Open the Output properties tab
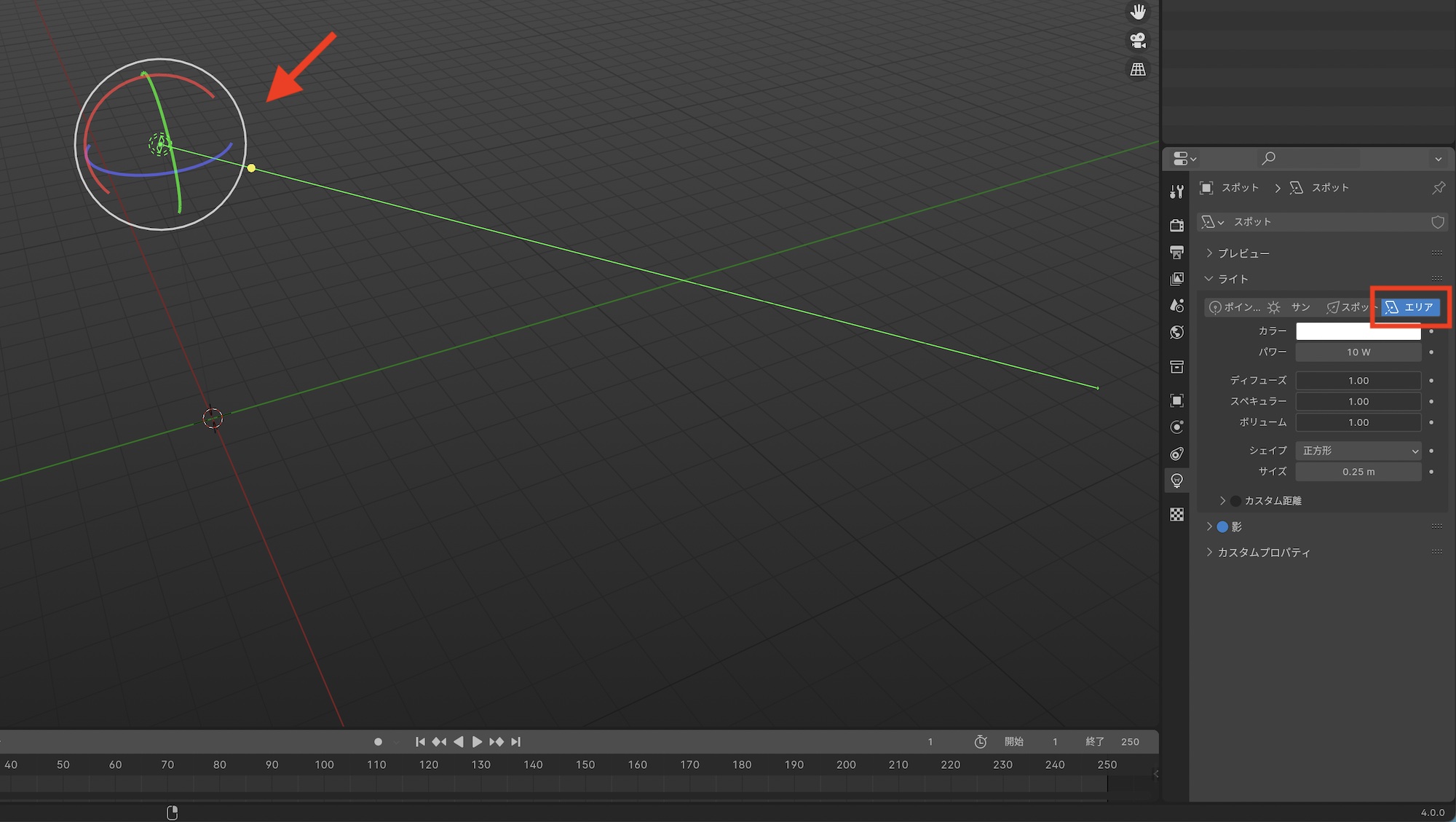 [1176, 252]
